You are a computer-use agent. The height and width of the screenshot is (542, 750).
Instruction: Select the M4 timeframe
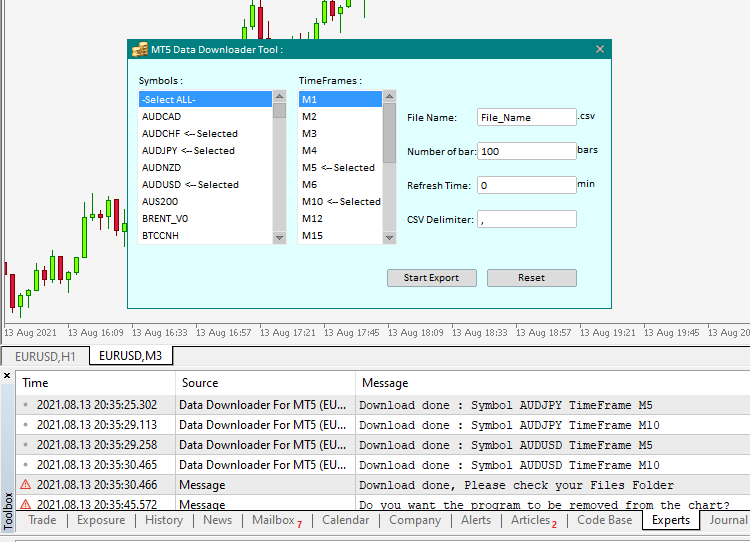click(341, 151)
